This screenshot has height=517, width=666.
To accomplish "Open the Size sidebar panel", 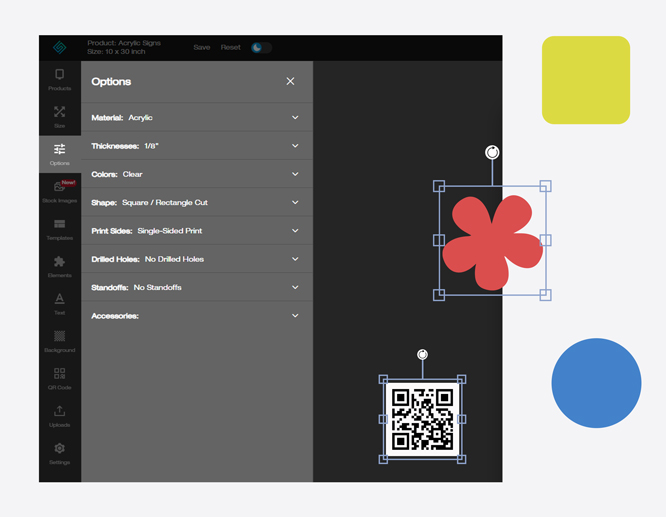I will point(59,117).
